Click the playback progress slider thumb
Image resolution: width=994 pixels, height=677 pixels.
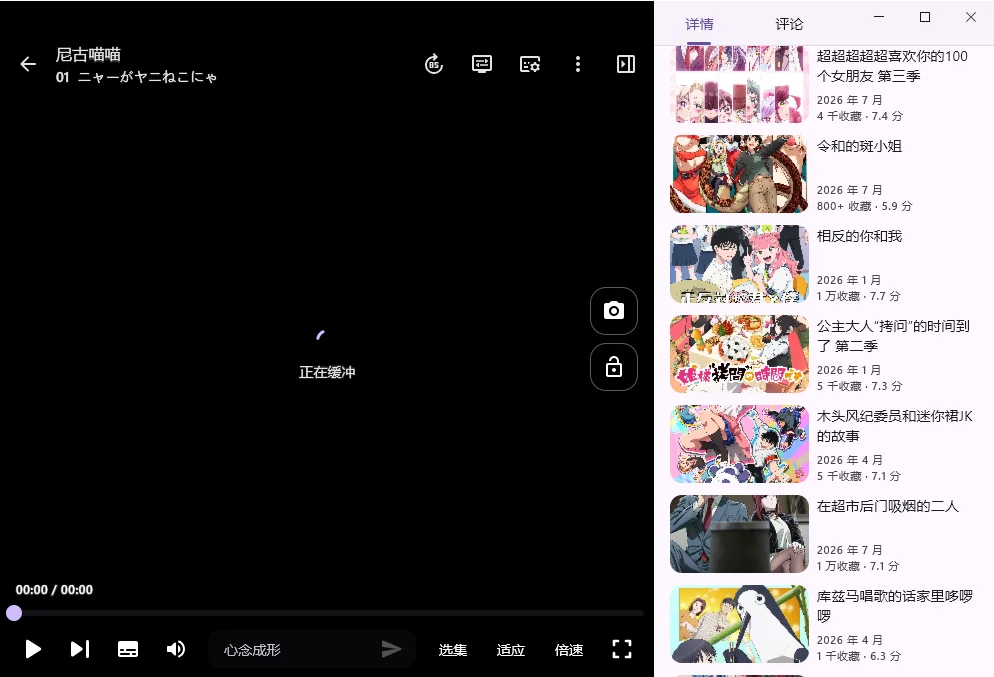click(14, 613)
